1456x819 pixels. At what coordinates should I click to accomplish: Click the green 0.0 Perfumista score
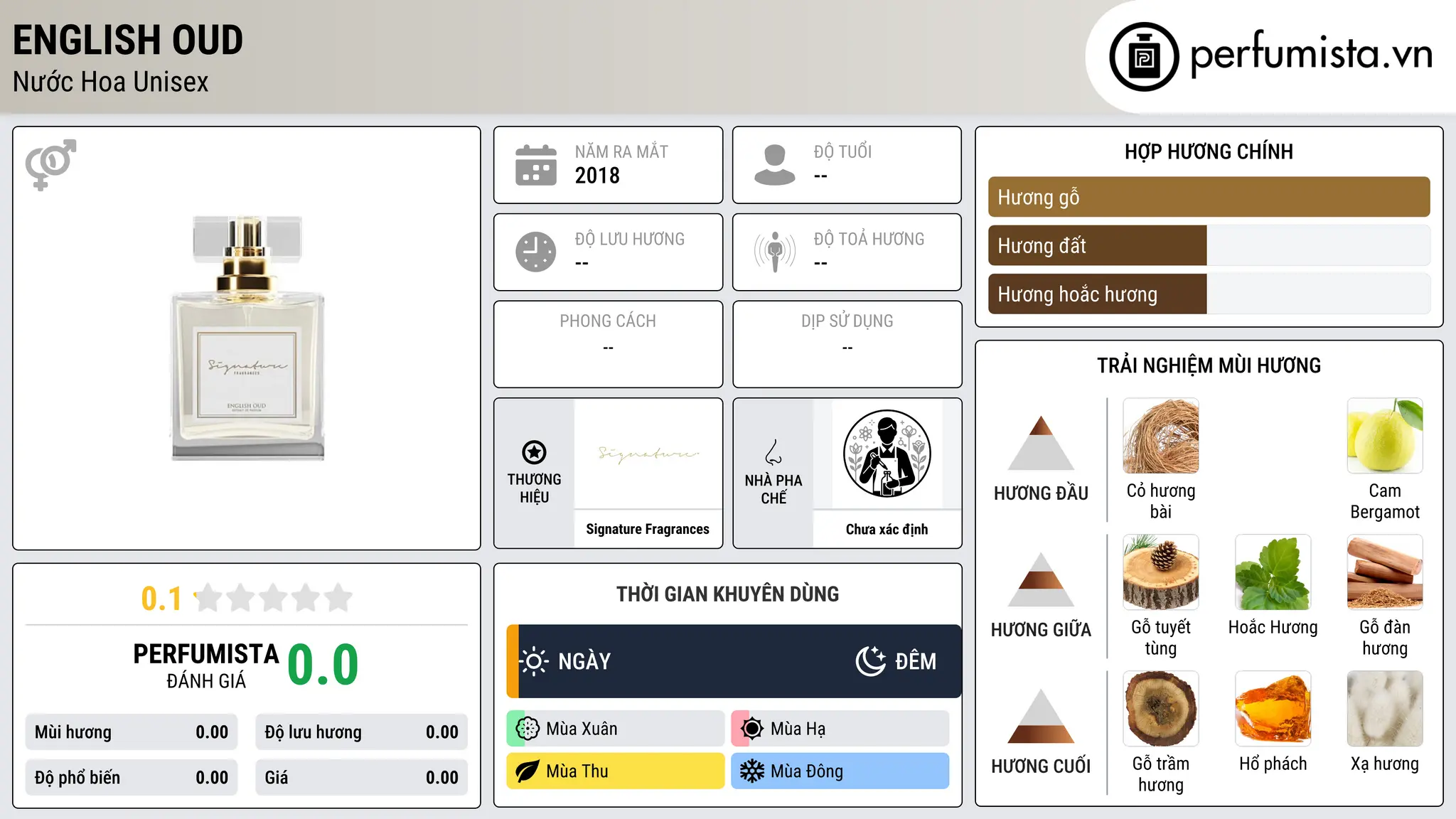323,665
